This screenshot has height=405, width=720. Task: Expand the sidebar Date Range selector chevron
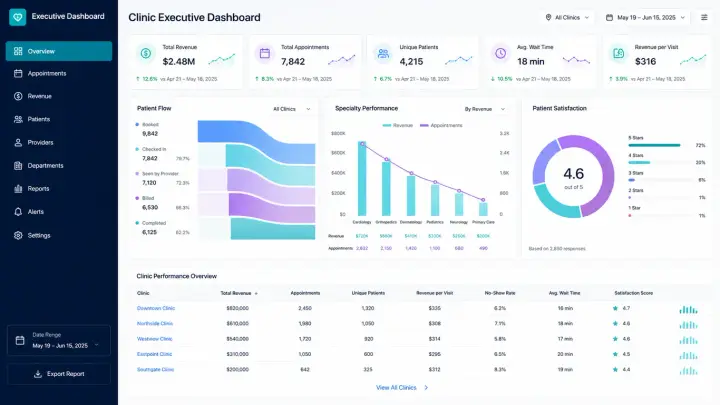(96, 345)
